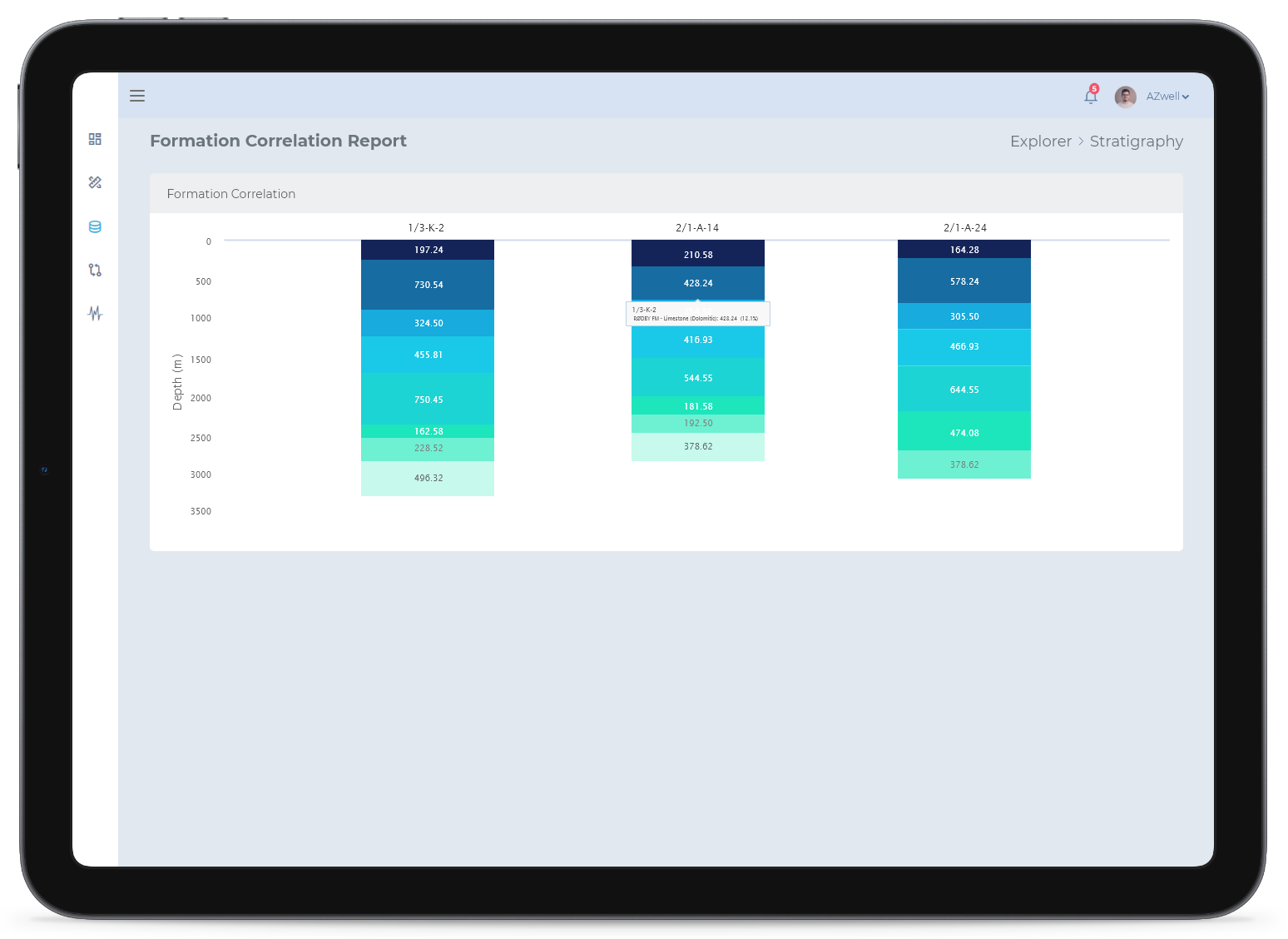Select the 164.28 segment in well 2/1-A-24
Viewport: 1288px width, 939px height.
click(964, 249)
